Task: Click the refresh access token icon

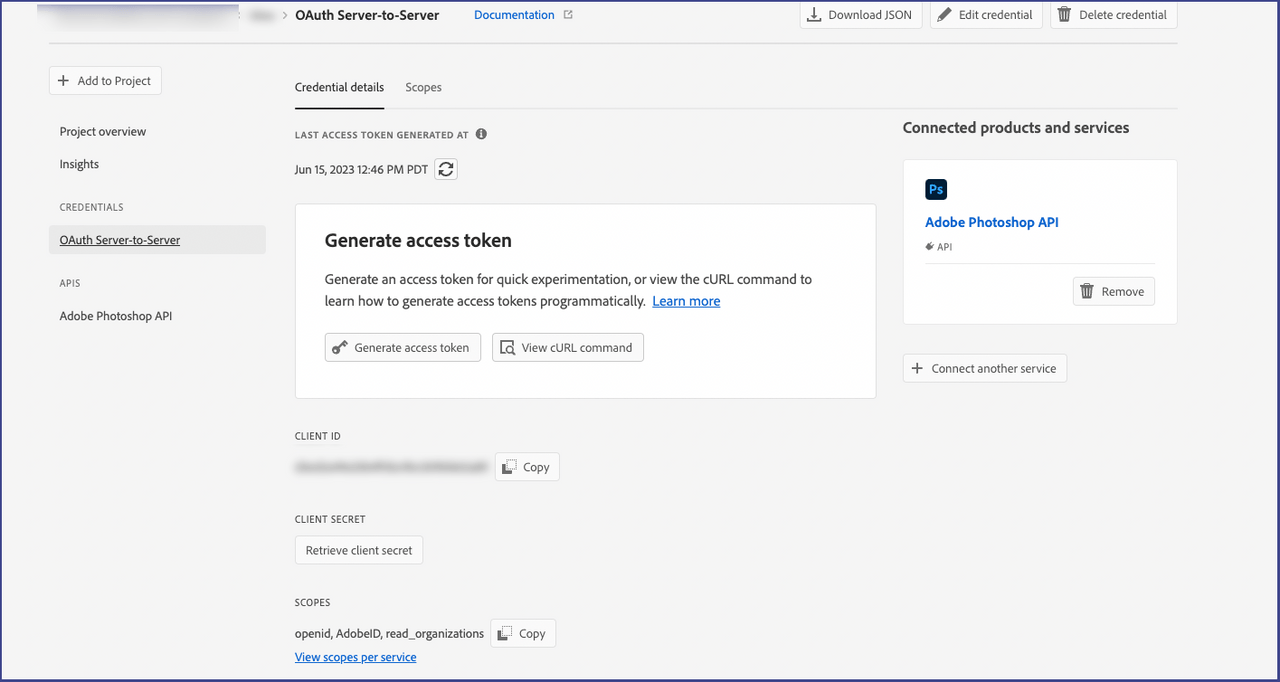Action: click(446, 169)
